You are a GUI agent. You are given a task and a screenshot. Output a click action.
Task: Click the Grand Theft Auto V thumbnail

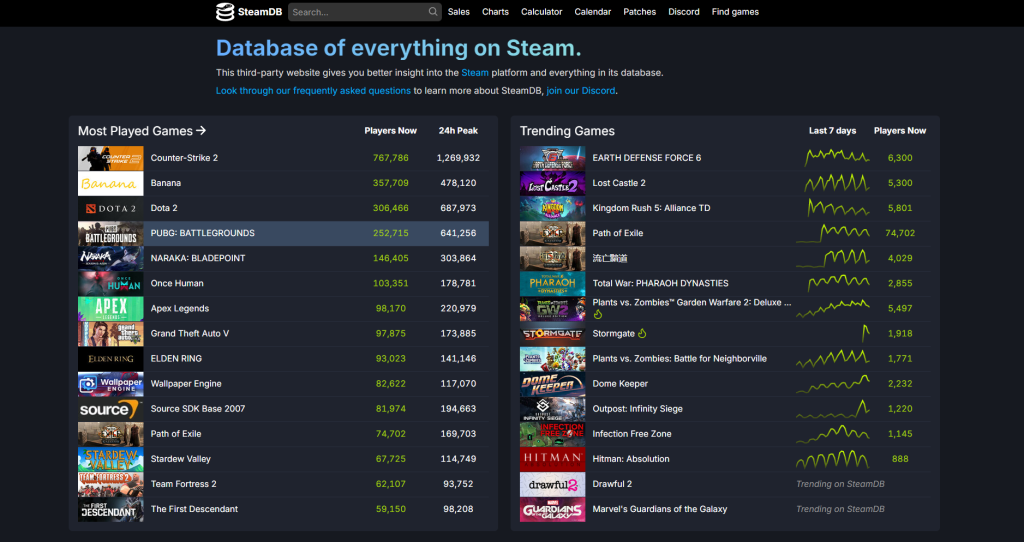110,334
